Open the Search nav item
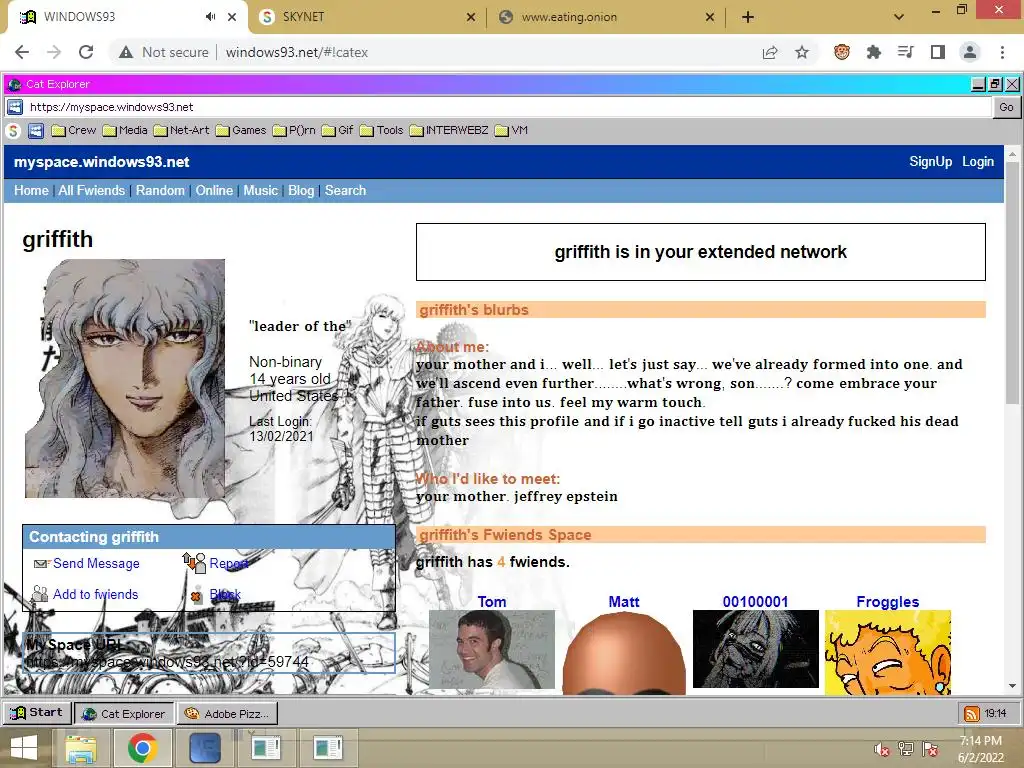The image size is (1024, 768). (x=345, y=191)
